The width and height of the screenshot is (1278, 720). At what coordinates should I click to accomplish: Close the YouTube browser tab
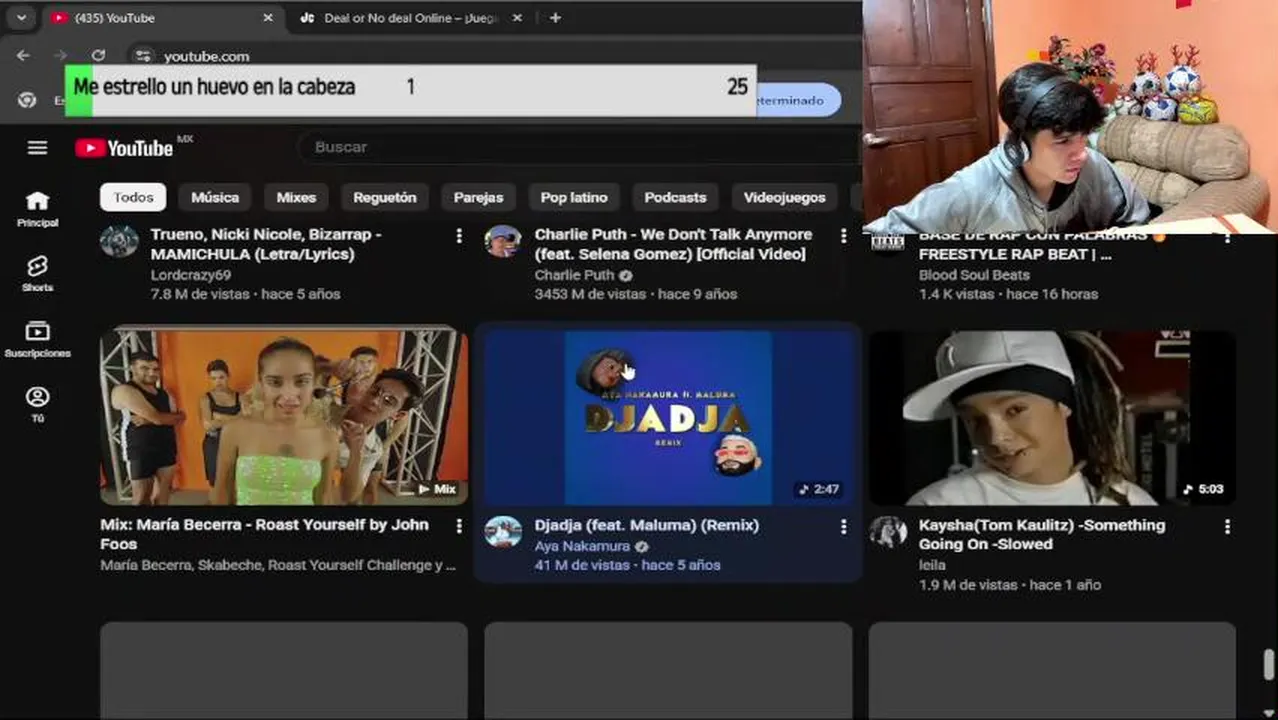pos(267,18)
